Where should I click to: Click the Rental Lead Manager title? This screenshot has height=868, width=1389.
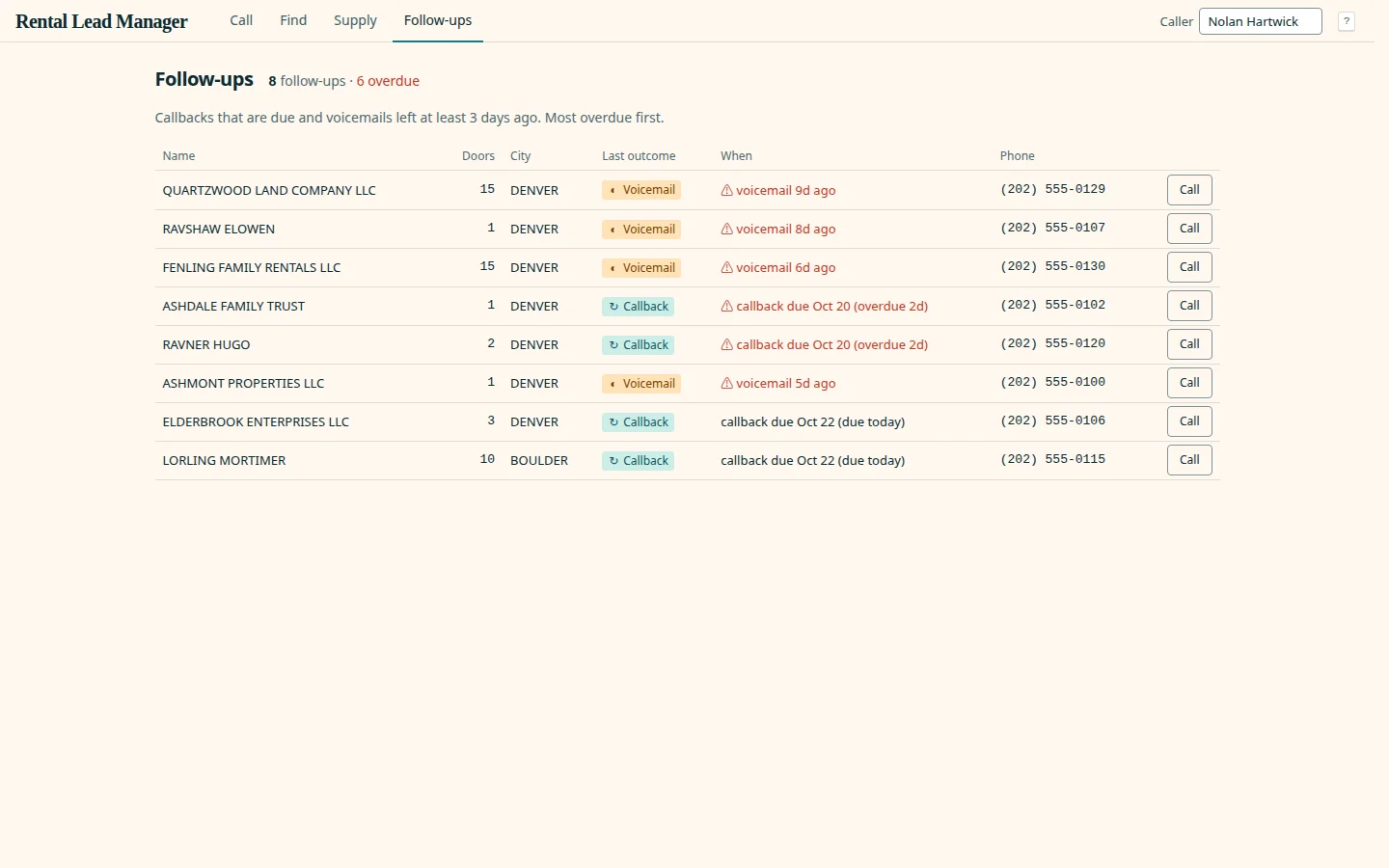(101, 21)
